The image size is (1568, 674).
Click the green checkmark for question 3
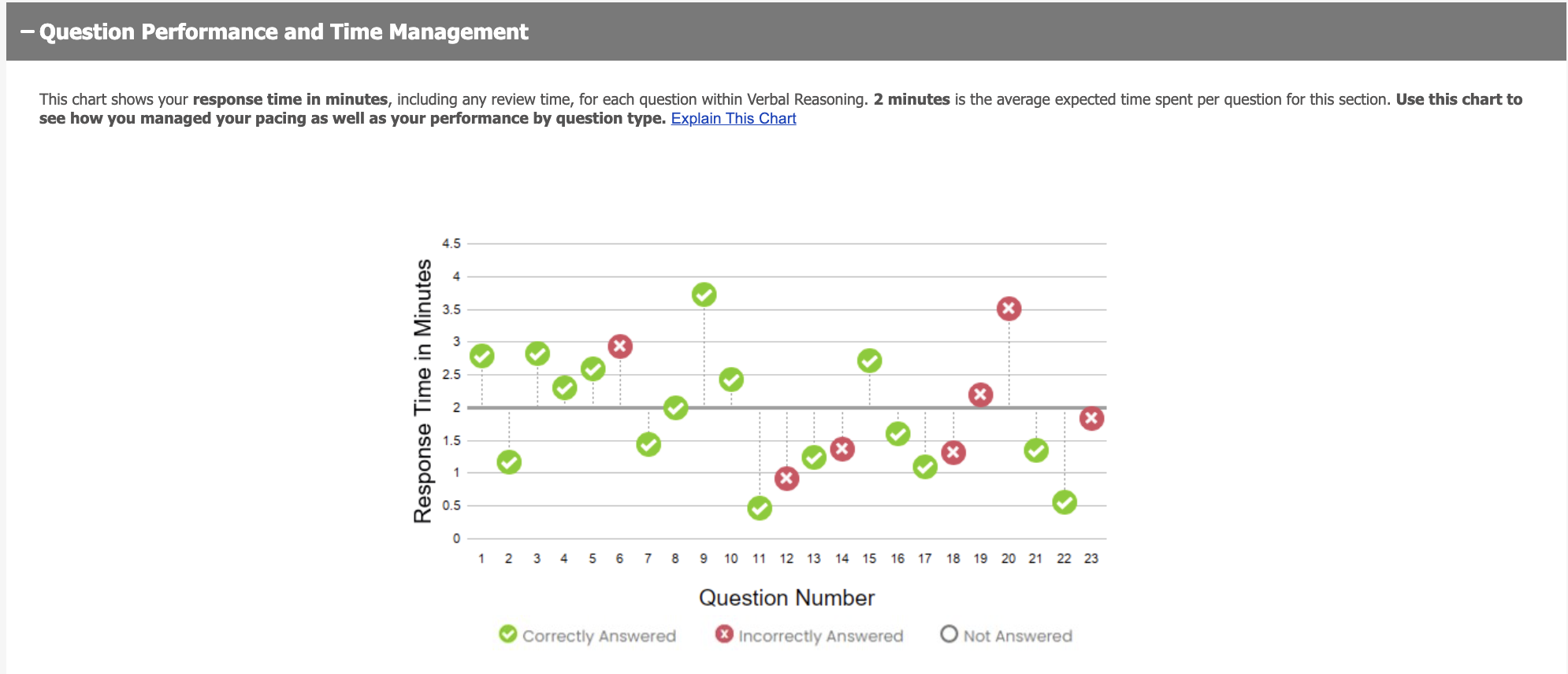(x=537, y=354)
